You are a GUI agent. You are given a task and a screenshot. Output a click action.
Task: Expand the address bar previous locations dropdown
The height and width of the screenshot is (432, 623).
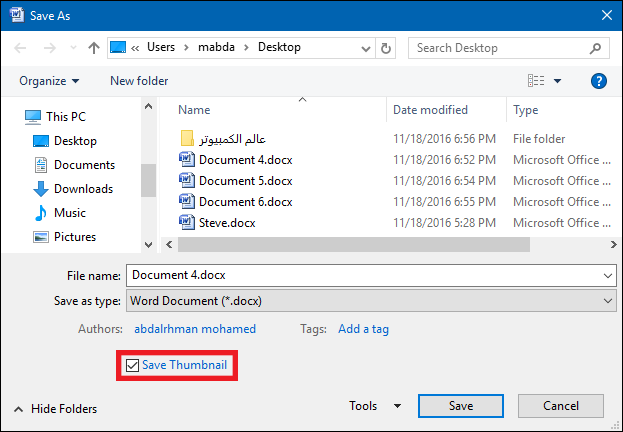366,48
